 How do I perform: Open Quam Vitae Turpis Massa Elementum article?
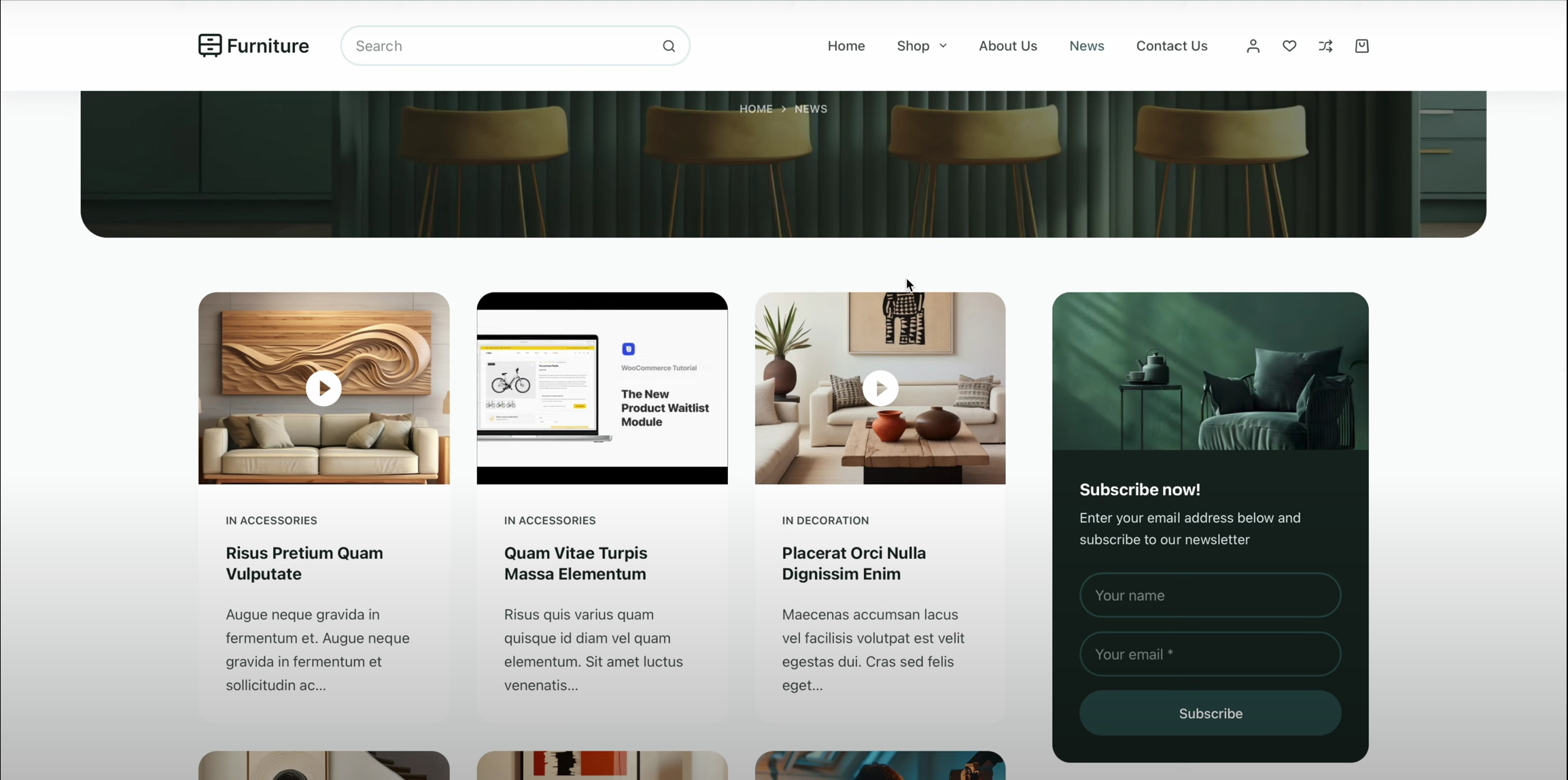(x=575, y=563)
